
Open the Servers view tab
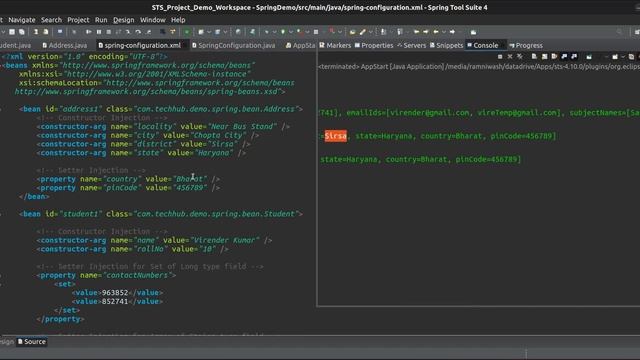click(x=411, y=45)
